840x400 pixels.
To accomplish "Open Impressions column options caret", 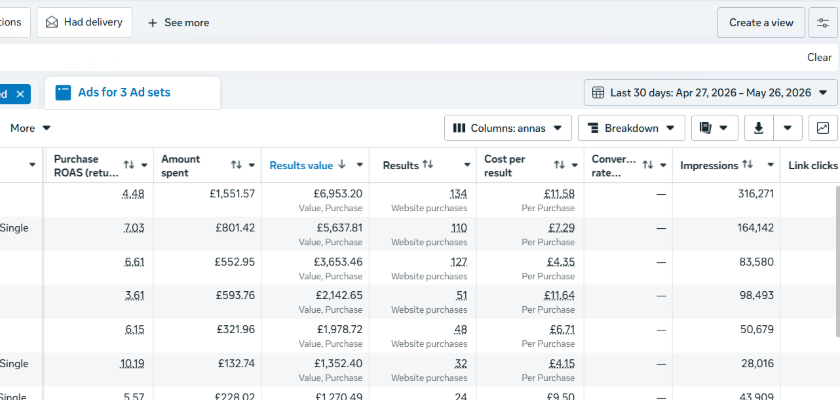I will coord(771,165).
